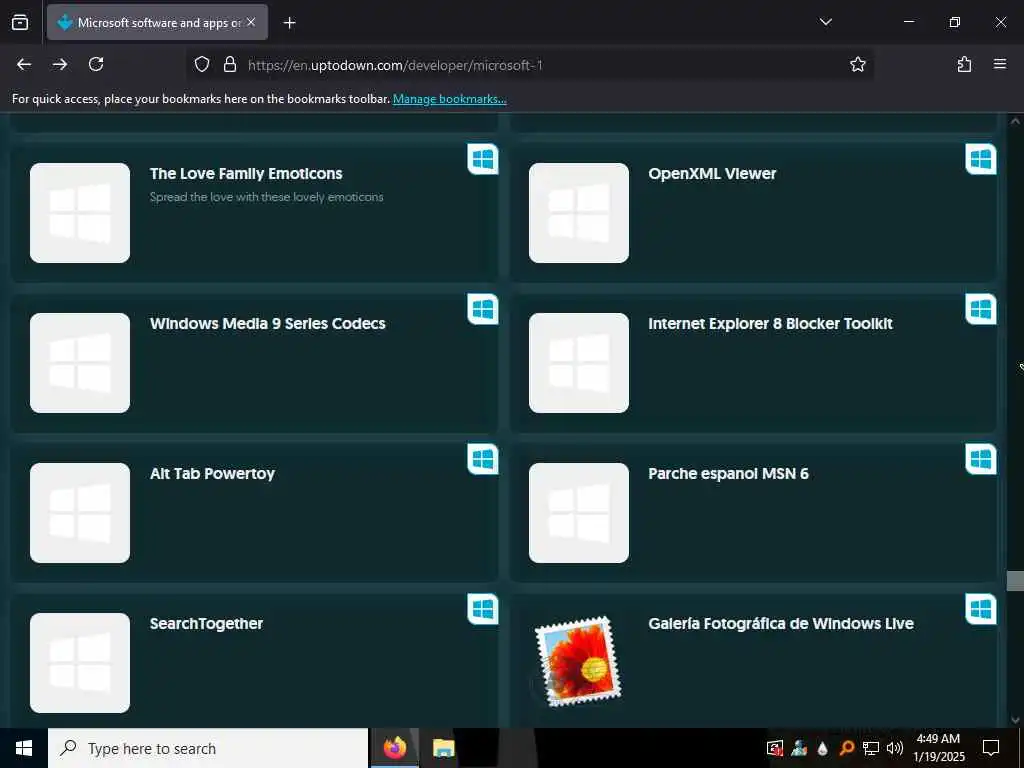The image size is (1024, 768).
Task: Open Windows Media 9 Series Codecs thumbnail
Action: pyautogui.click(x=80, y=363)
